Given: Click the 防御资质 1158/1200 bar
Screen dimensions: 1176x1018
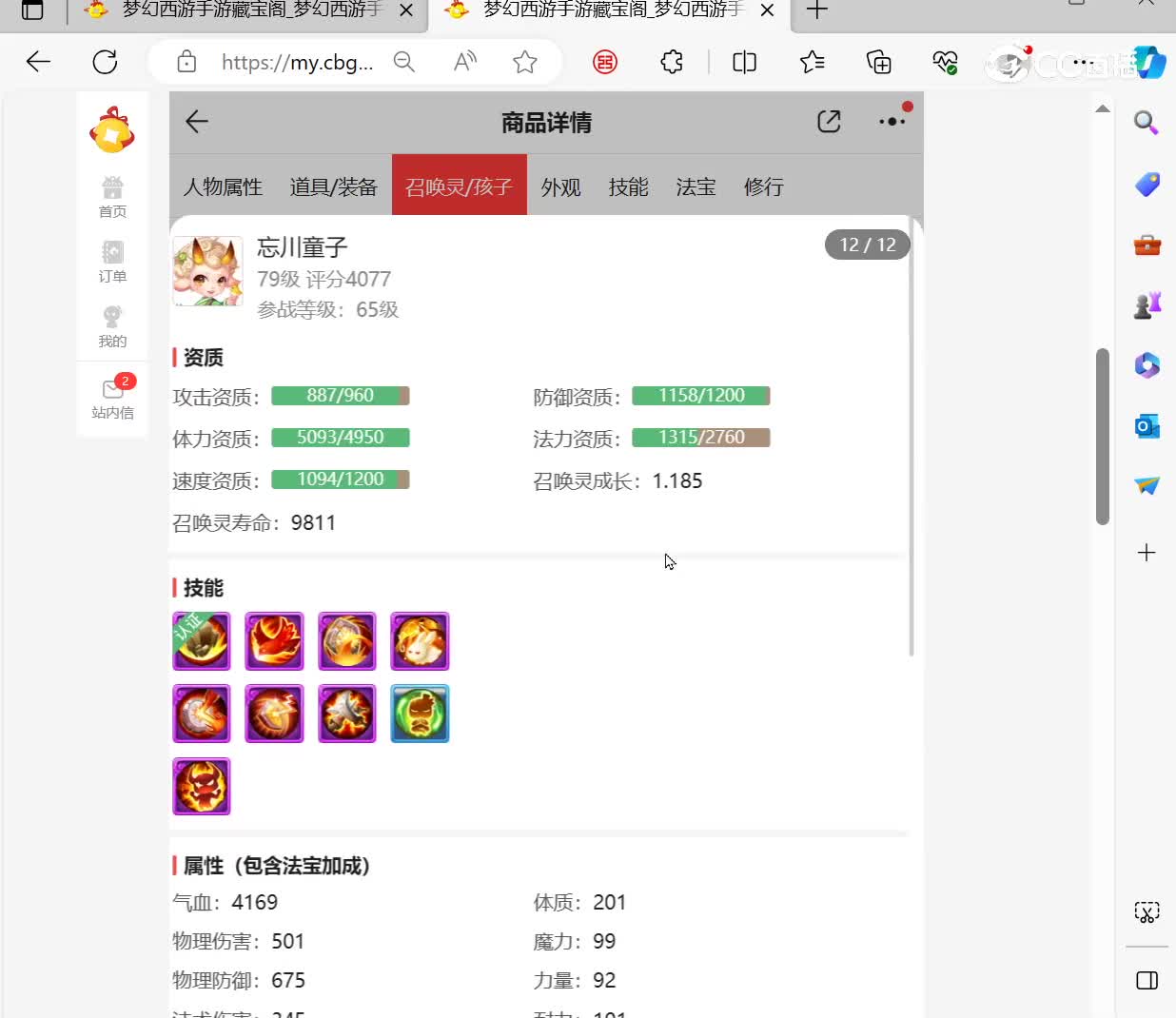Looking at the screenshot, I should tap(701, 396).
